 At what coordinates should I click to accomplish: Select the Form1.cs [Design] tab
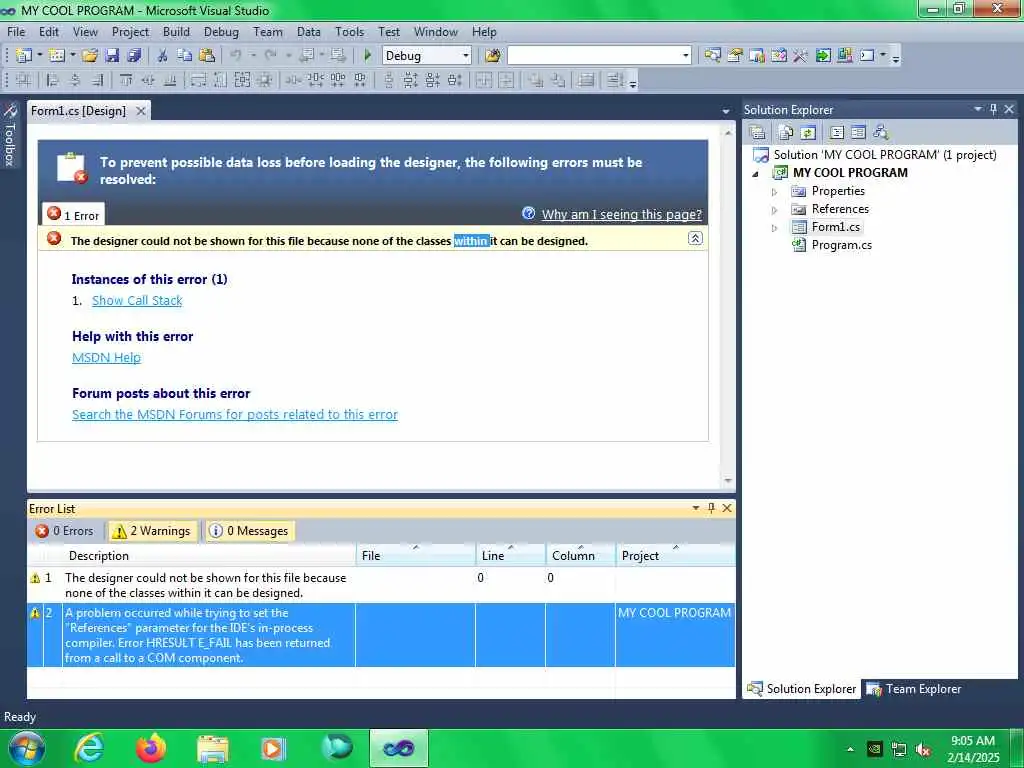tap(79, 111)
